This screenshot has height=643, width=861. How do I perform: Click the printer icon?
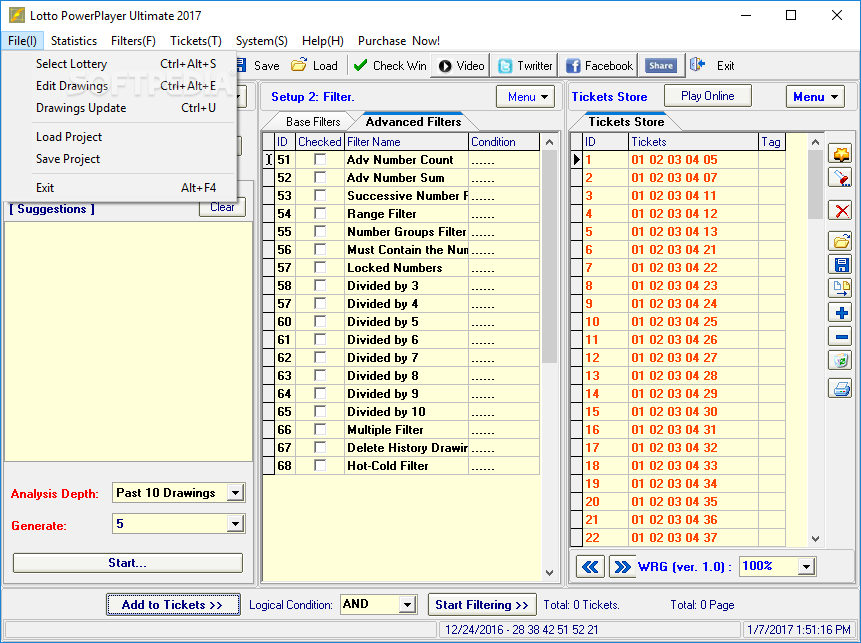click(x=841, y=389)
